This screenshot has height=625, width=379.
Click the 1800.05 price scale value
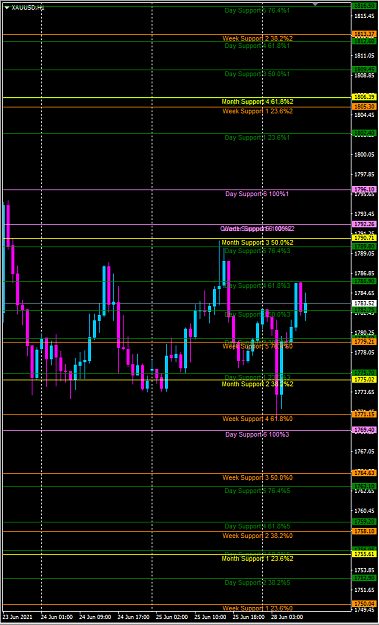point(364,155)
